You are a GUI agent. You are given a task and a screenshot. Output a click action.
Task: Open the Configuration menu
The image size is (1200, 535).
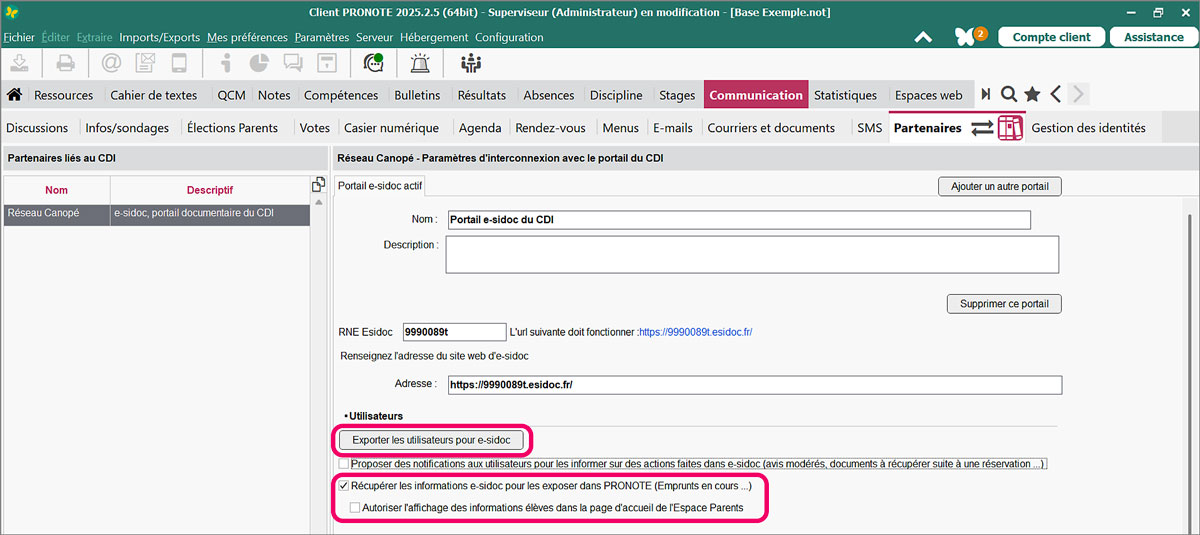point(509,37)
